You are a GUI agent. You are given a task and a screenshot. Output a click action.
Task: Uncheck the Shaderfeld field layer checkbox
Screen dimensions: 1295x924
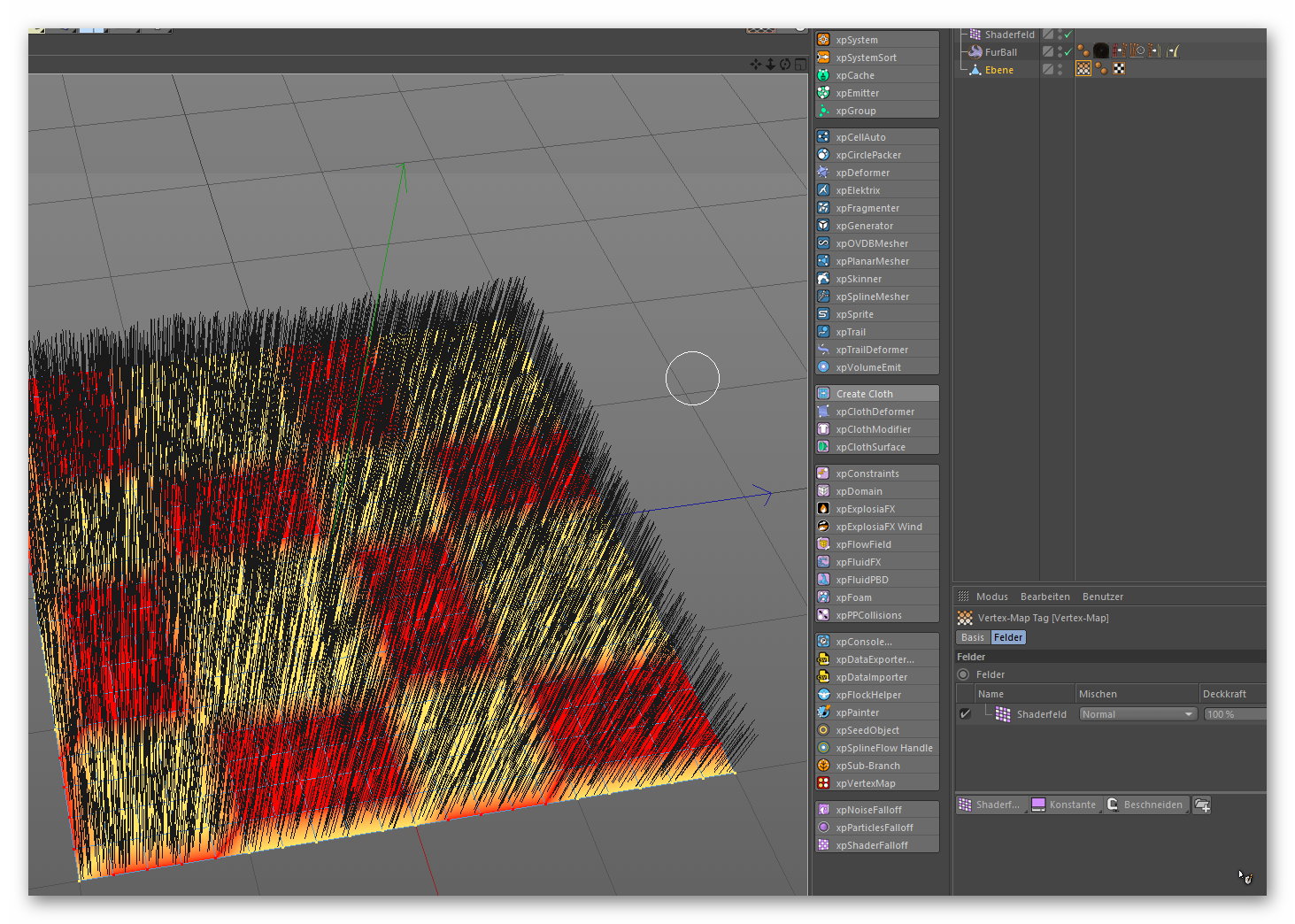point(965,714)
